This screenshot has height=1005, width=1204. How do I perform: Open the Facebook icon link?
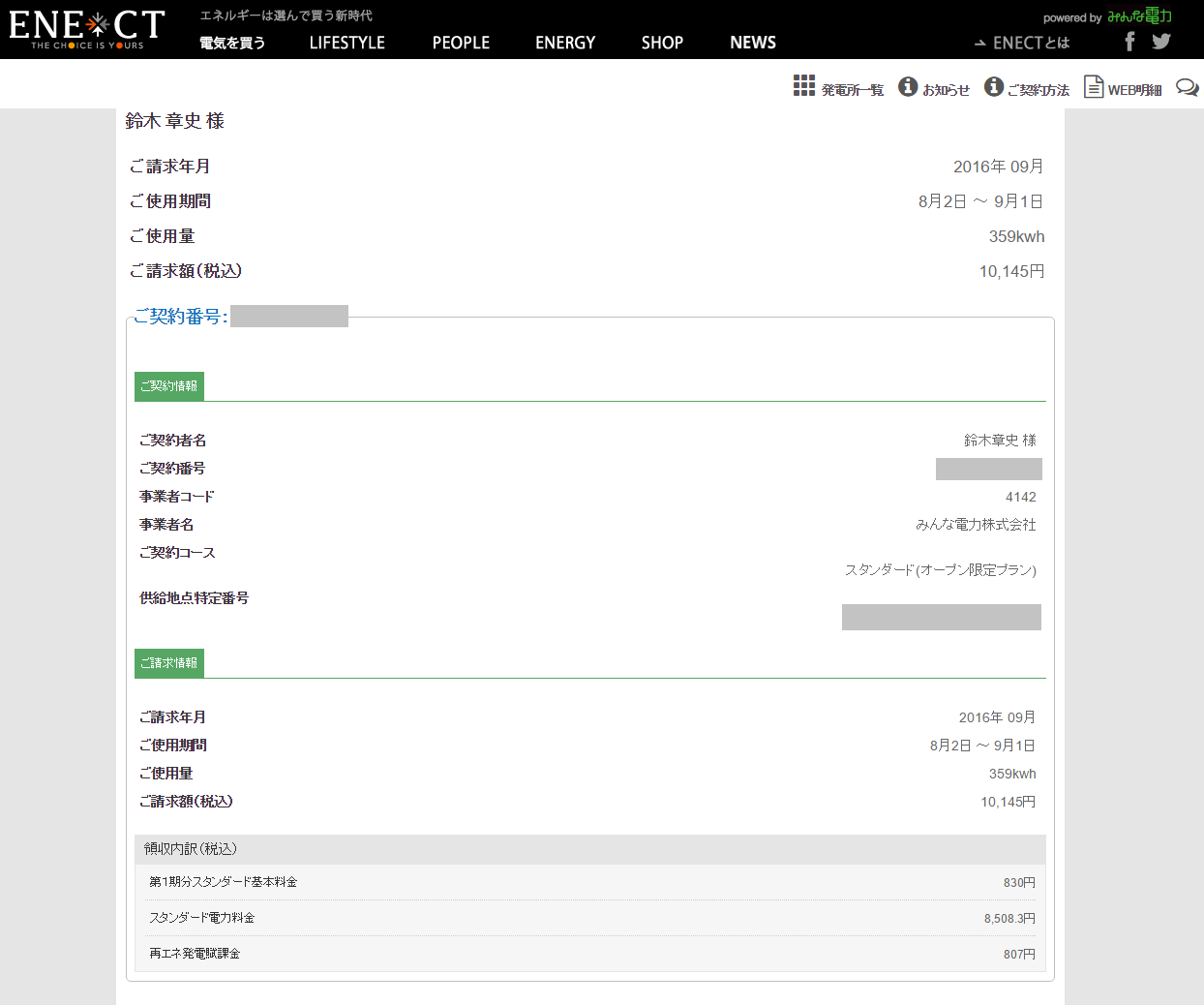[x=1129, y=41]
